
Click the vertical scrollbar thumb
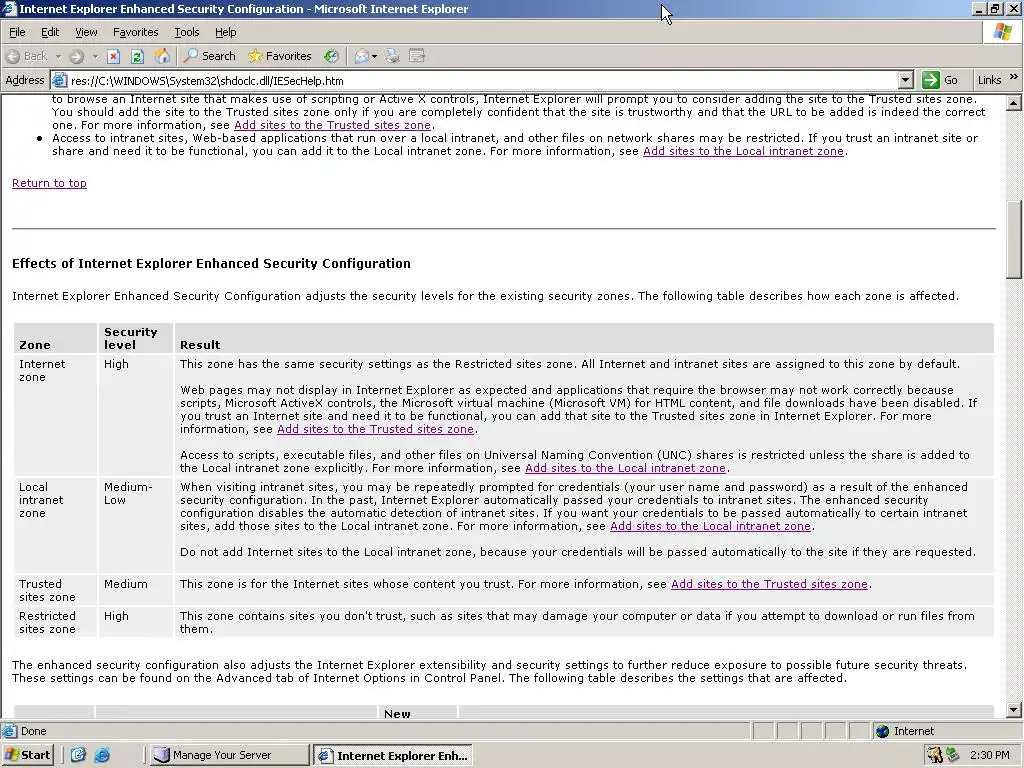pyautogui.click(x=1014, y=239)
